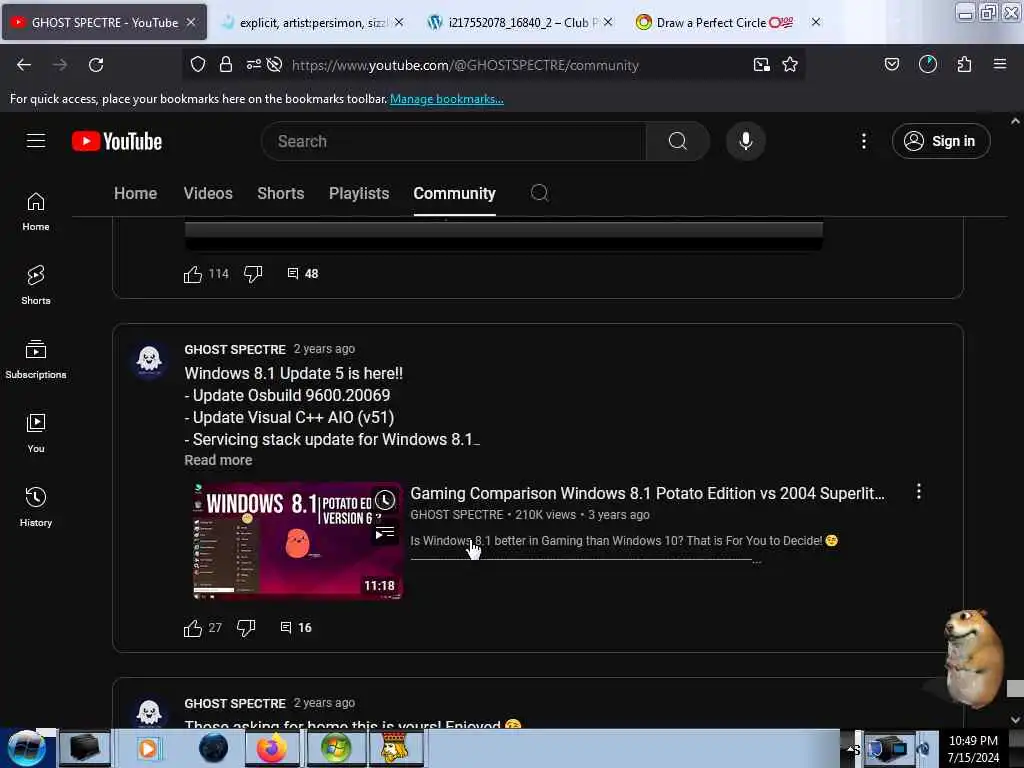Click the page scrollbar down arrow
This screenshot has width=1024, height=768.
click(1016, 720)
